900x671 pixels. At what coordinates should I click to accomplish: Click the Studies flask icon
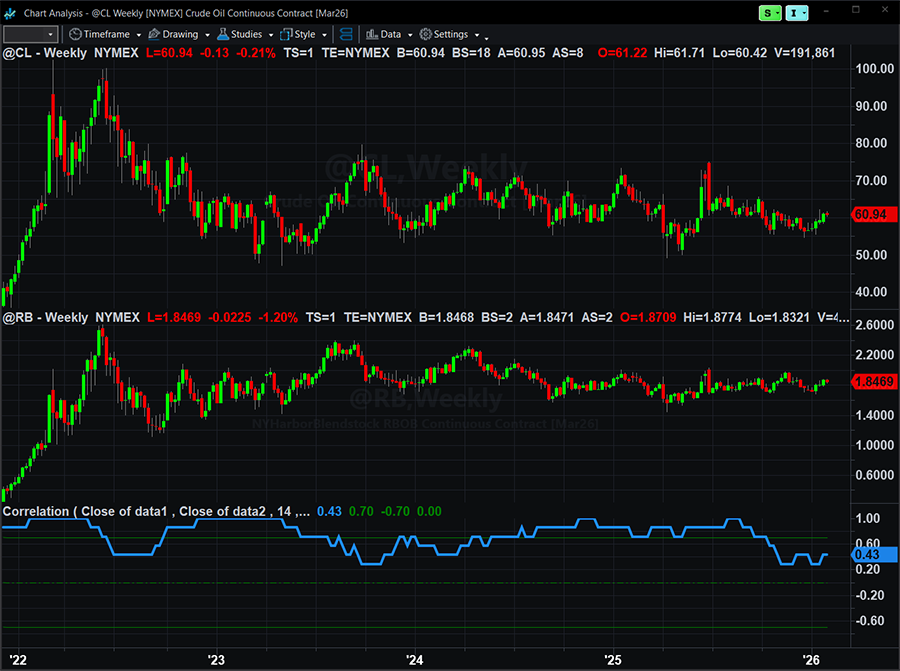(224, 34)
